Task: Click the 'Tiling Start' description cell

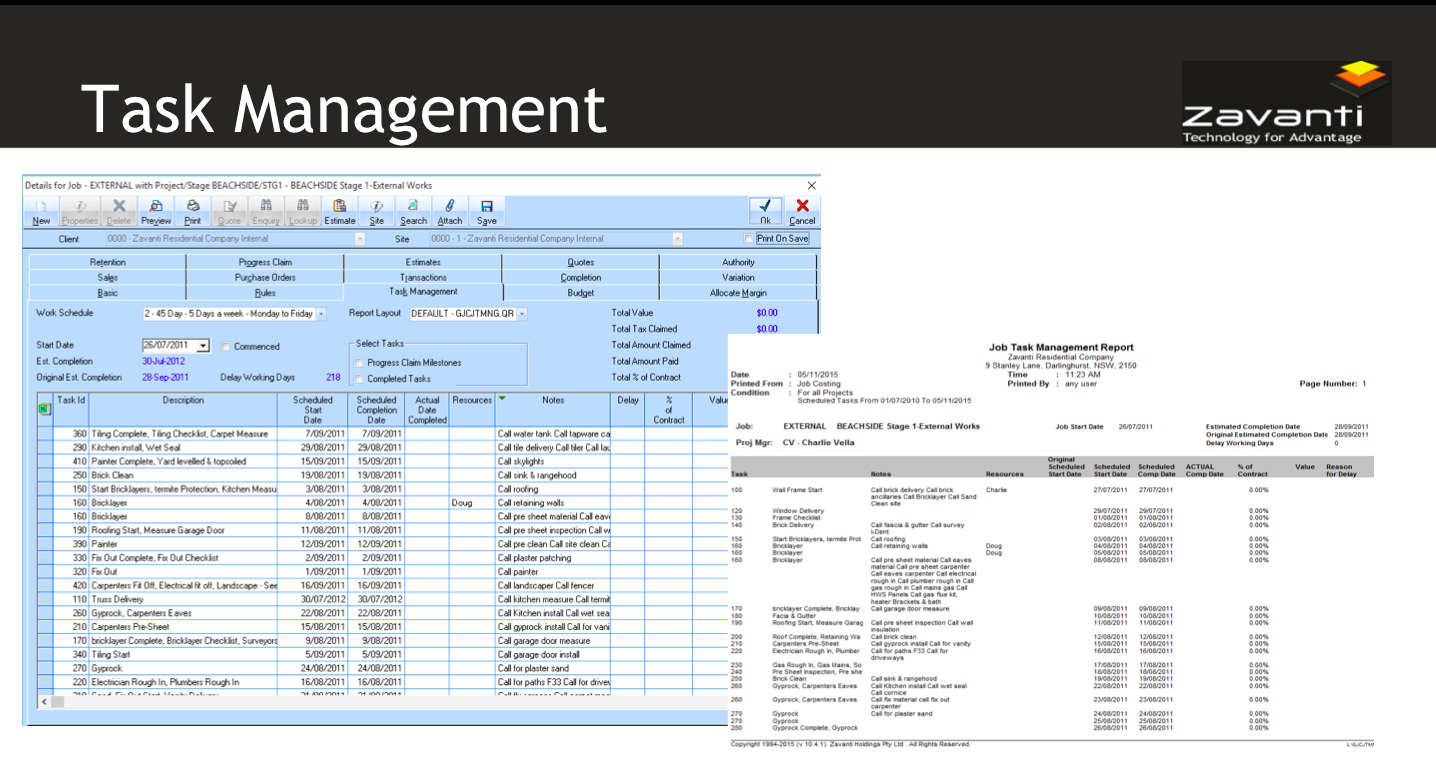Action: [x=183, y=655]
